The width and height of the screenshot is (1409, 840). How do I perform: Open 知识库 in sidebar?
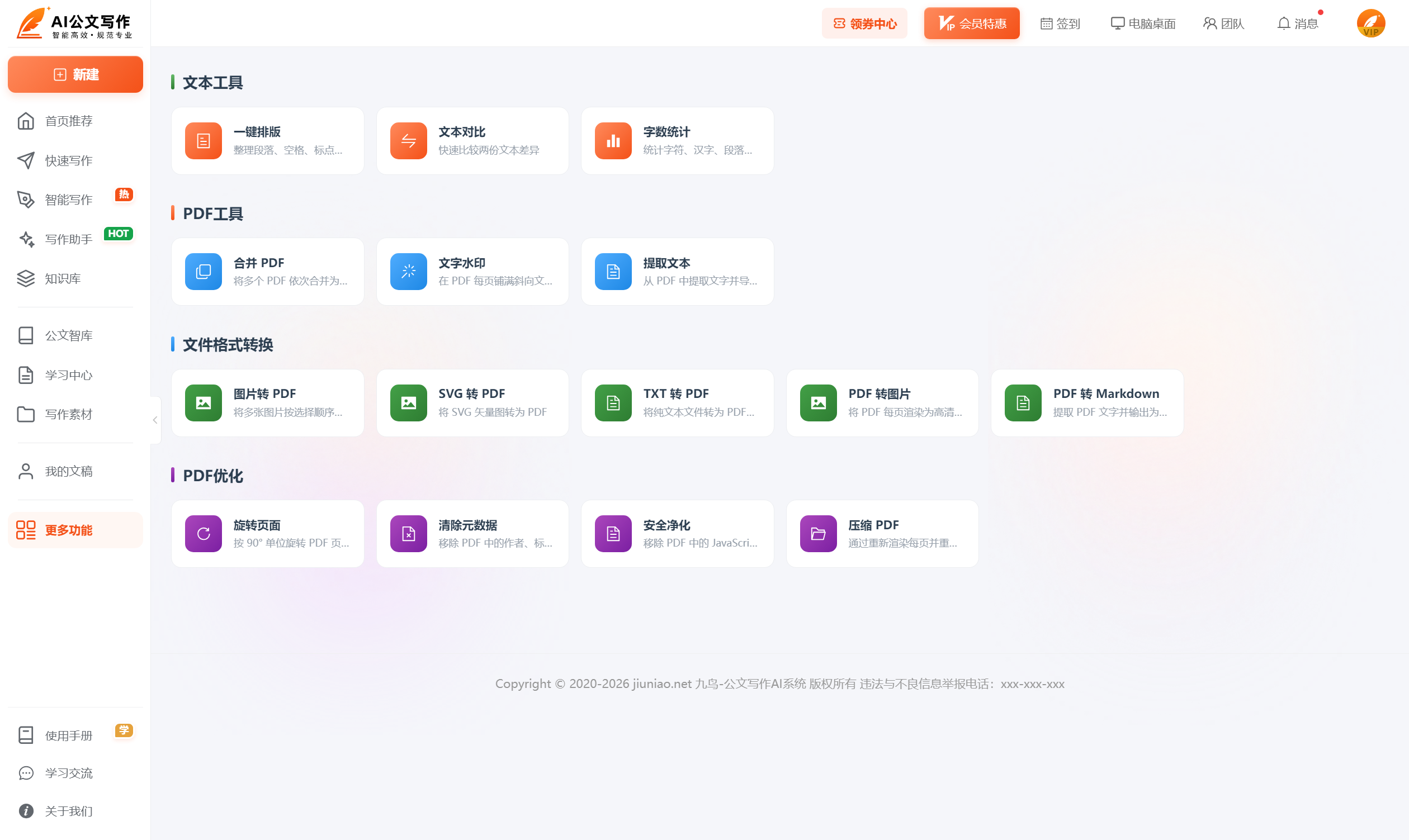(75, 278)
